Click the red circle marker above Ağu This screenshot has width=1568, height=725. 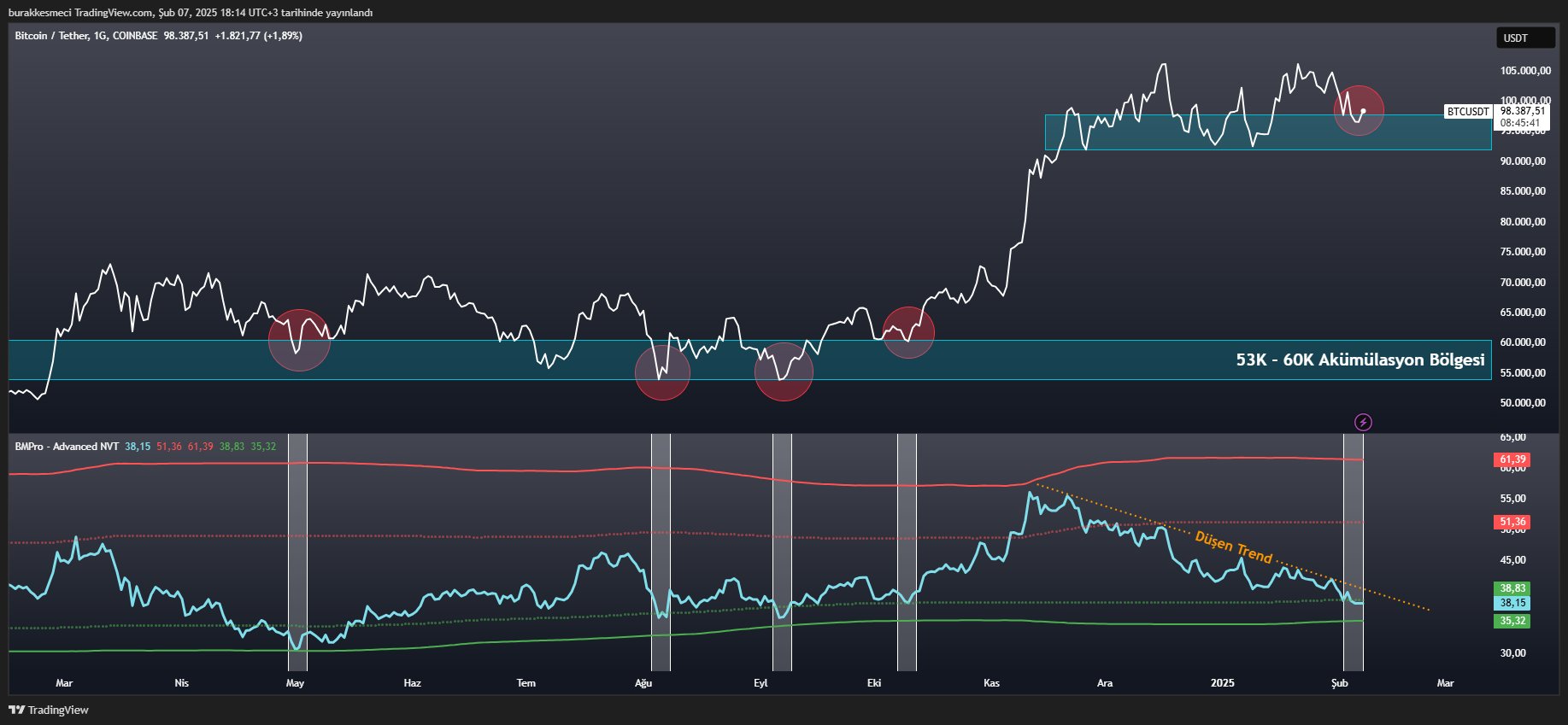pyautogui.click(x=662, y=372)
